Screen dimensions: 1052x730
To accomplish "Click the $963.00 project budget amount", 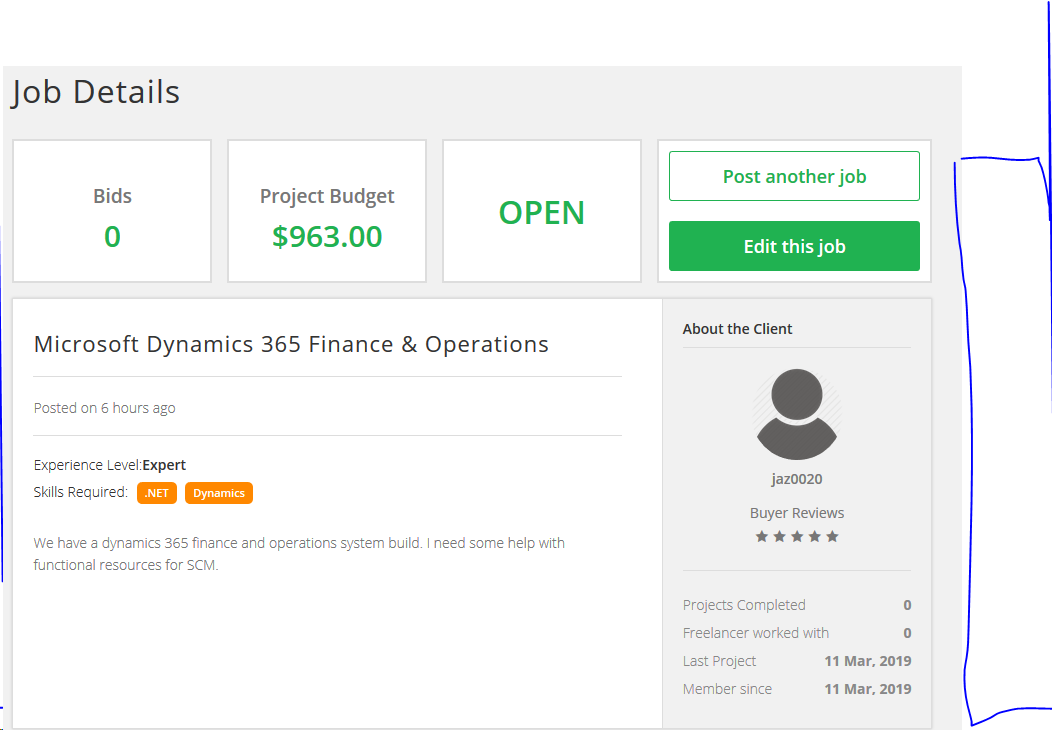I will (x=327, y=236).
